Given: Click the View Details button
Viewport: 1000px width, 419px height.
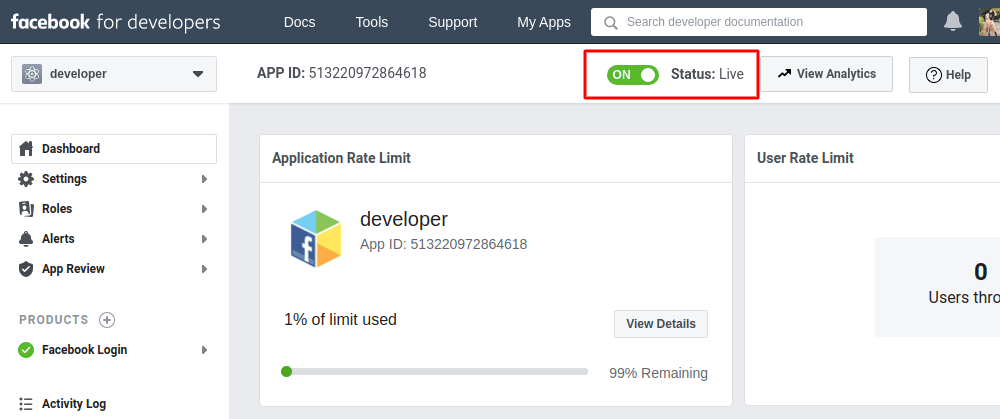Looking at the screenshot, I should (x=660, y=324).
